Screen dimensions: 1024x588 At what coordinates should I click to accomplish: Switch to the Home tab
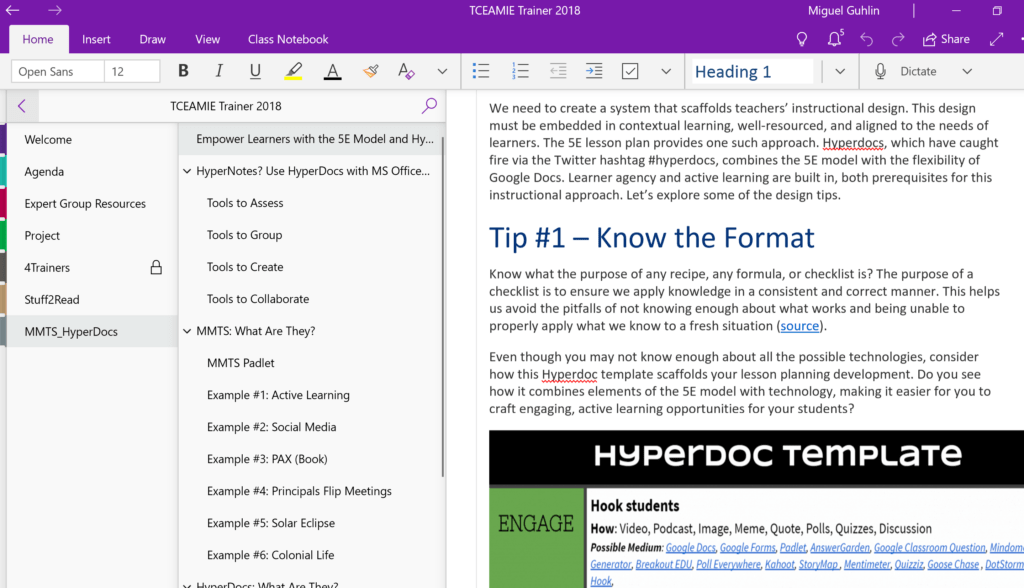click(x=38, y=39)
